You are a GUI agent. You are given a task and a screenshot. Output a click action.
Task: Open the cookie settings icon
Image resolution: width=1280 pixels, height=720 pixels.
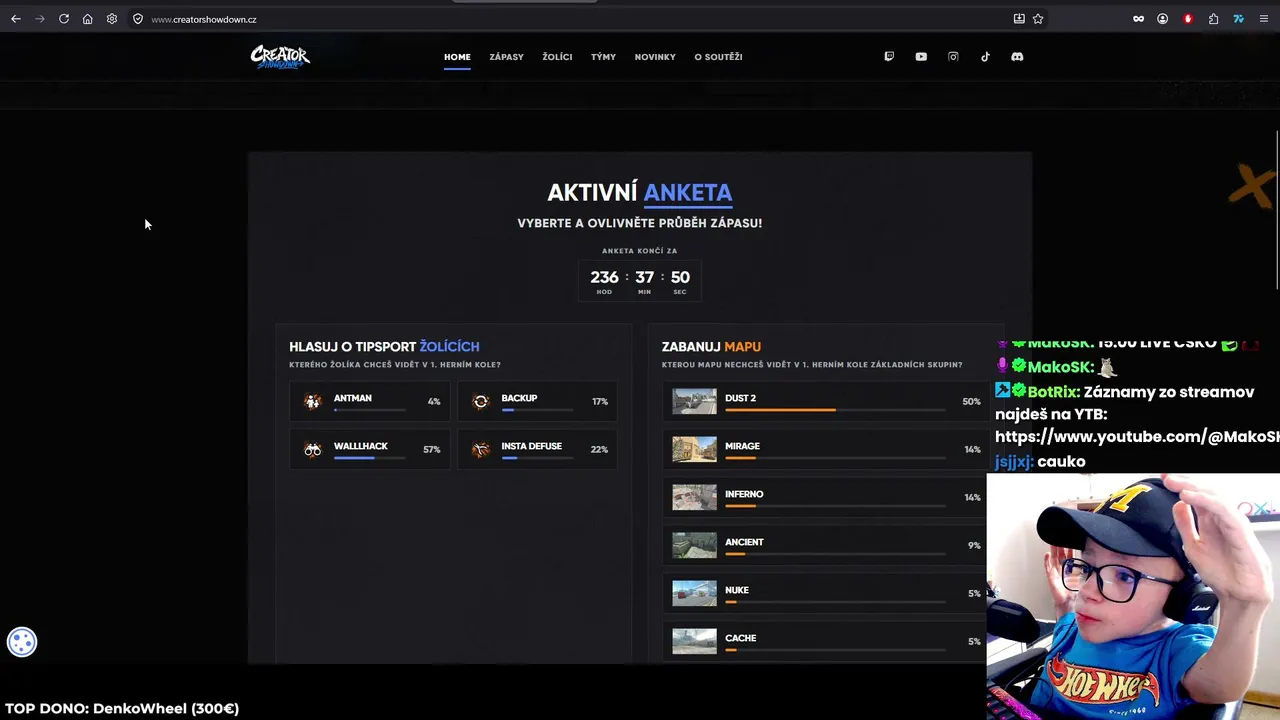22,642
